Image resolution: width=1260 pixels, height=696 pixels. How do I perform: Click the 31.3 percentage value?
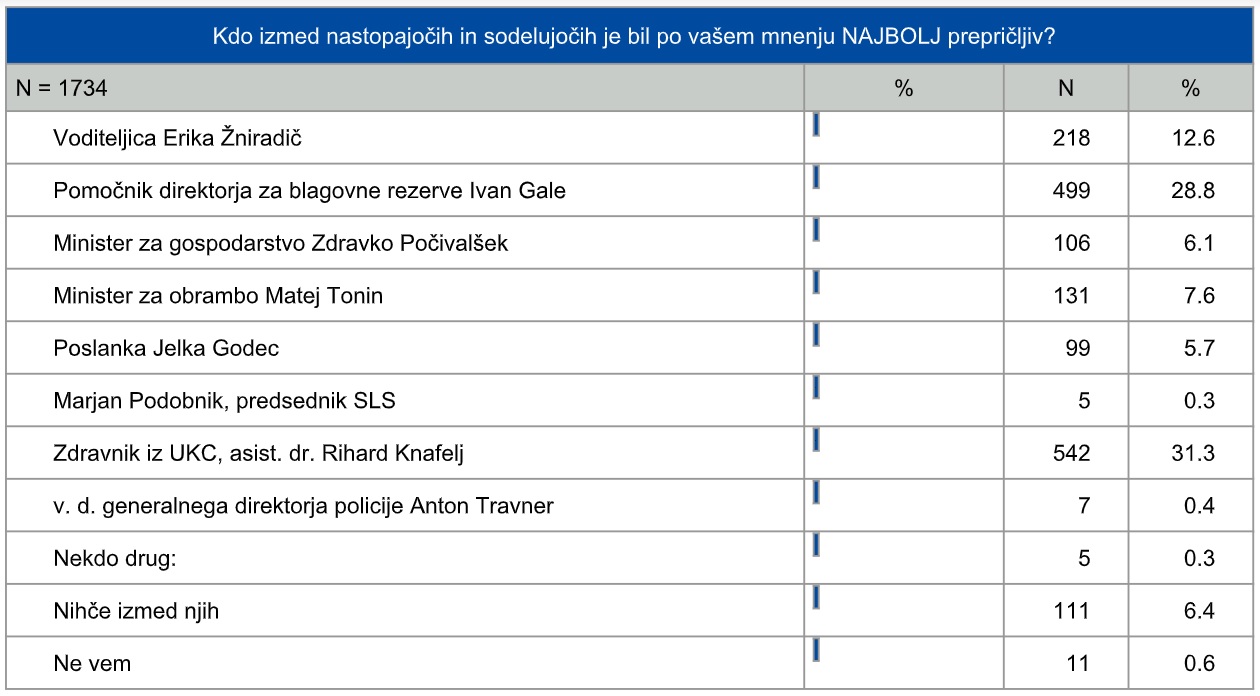(x=1194, y=454)
